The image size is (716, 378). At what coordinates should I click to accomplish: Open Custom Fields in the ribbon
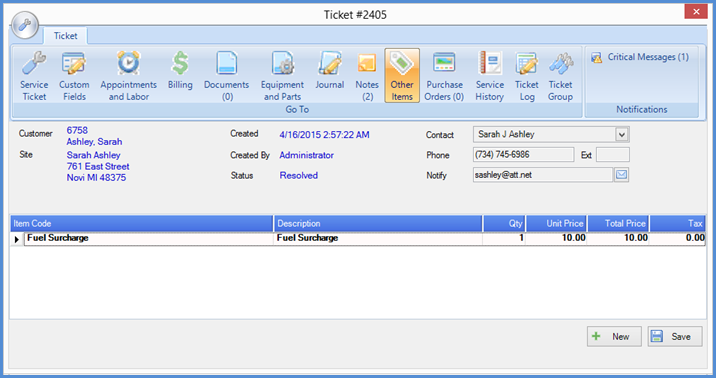click(x=74, y=76)
